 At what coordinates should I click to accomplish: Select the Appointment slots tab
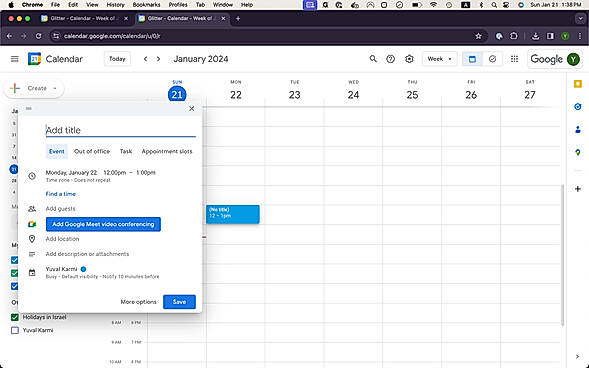tap(167, 151)
